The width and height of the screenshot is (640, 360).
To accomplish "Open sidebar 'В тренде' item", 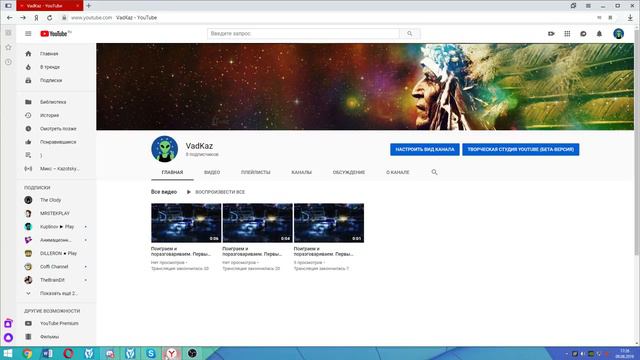I will (56, 67).
